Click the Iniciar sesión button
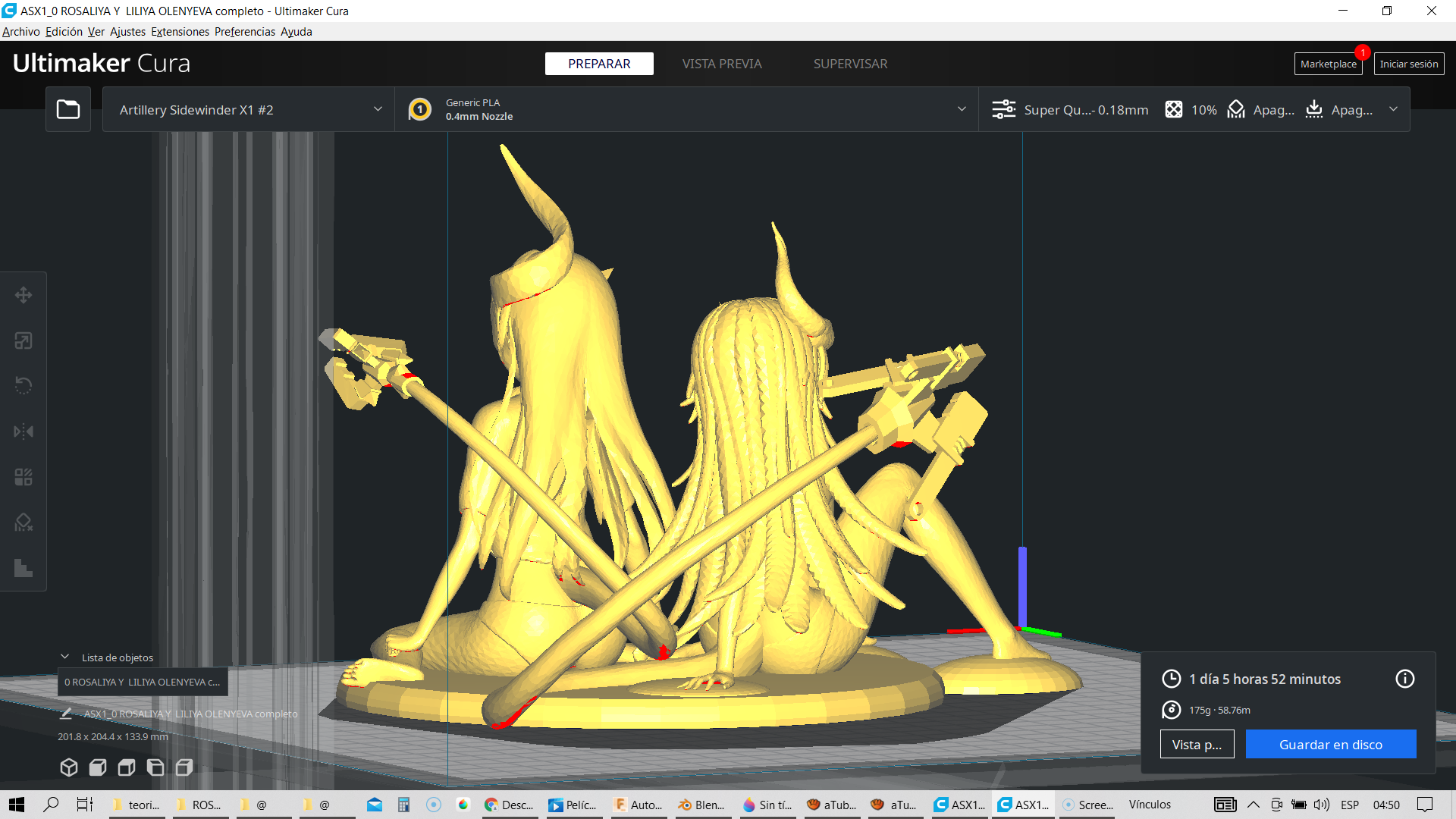 (x=1408, y=64)
